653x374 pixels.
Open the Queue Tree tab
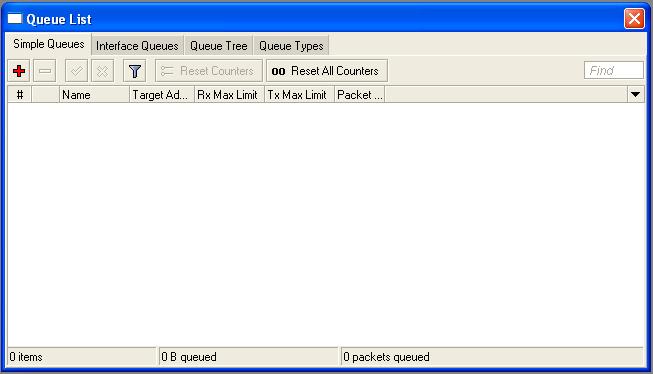[x=219, y=46]
